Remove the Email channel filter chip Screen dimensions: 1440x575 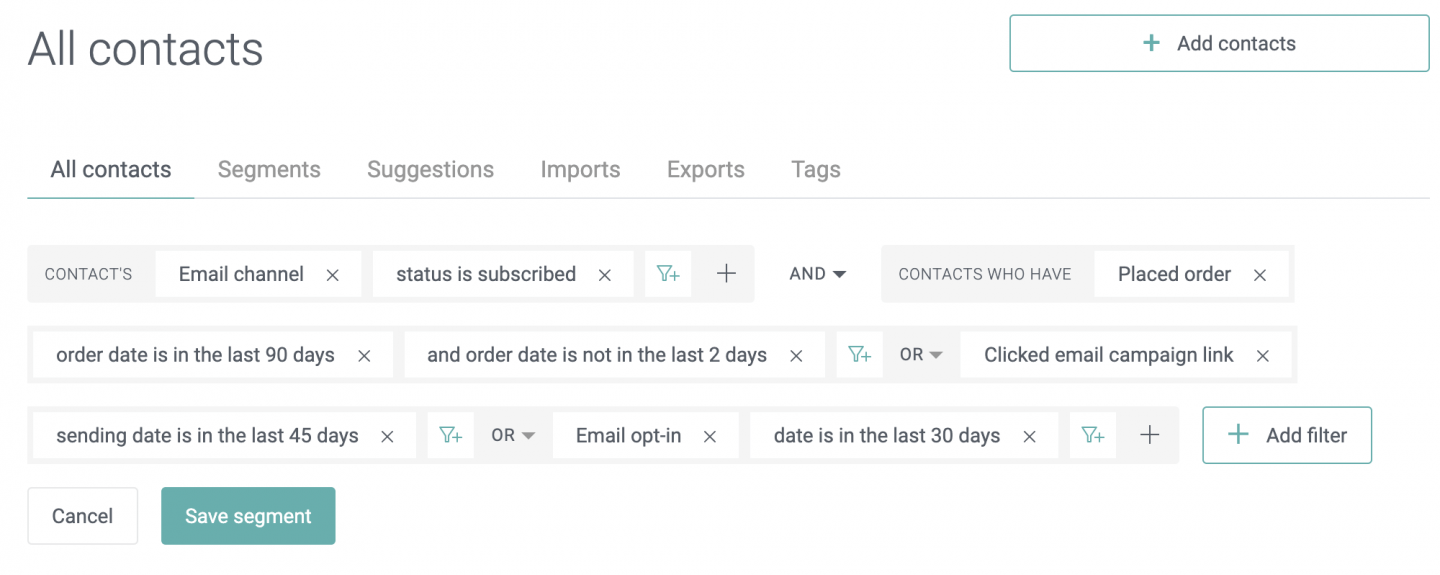(333, 275)
